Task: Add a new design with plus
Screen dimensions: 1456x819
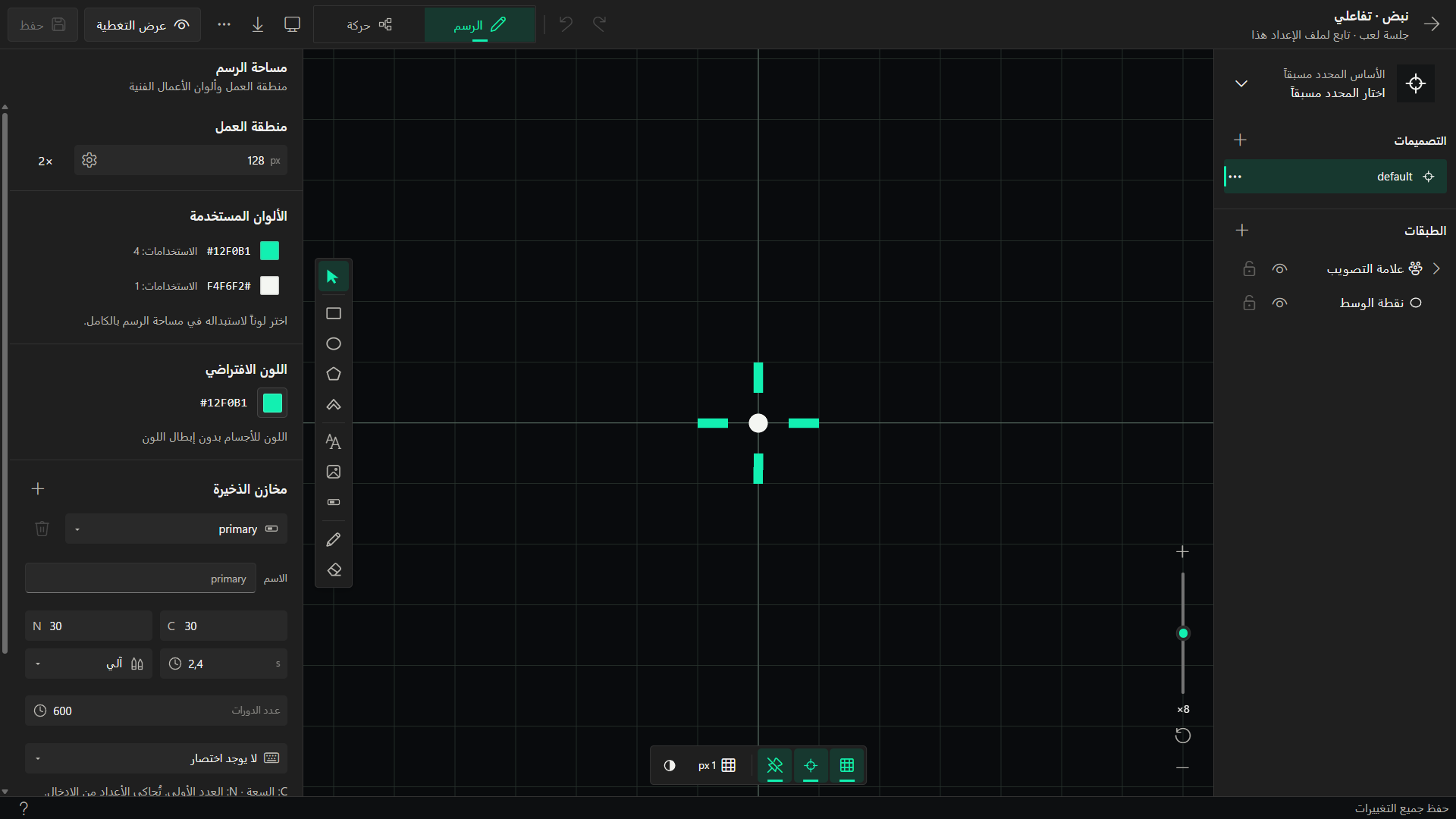Action: tap(1240, 140)
